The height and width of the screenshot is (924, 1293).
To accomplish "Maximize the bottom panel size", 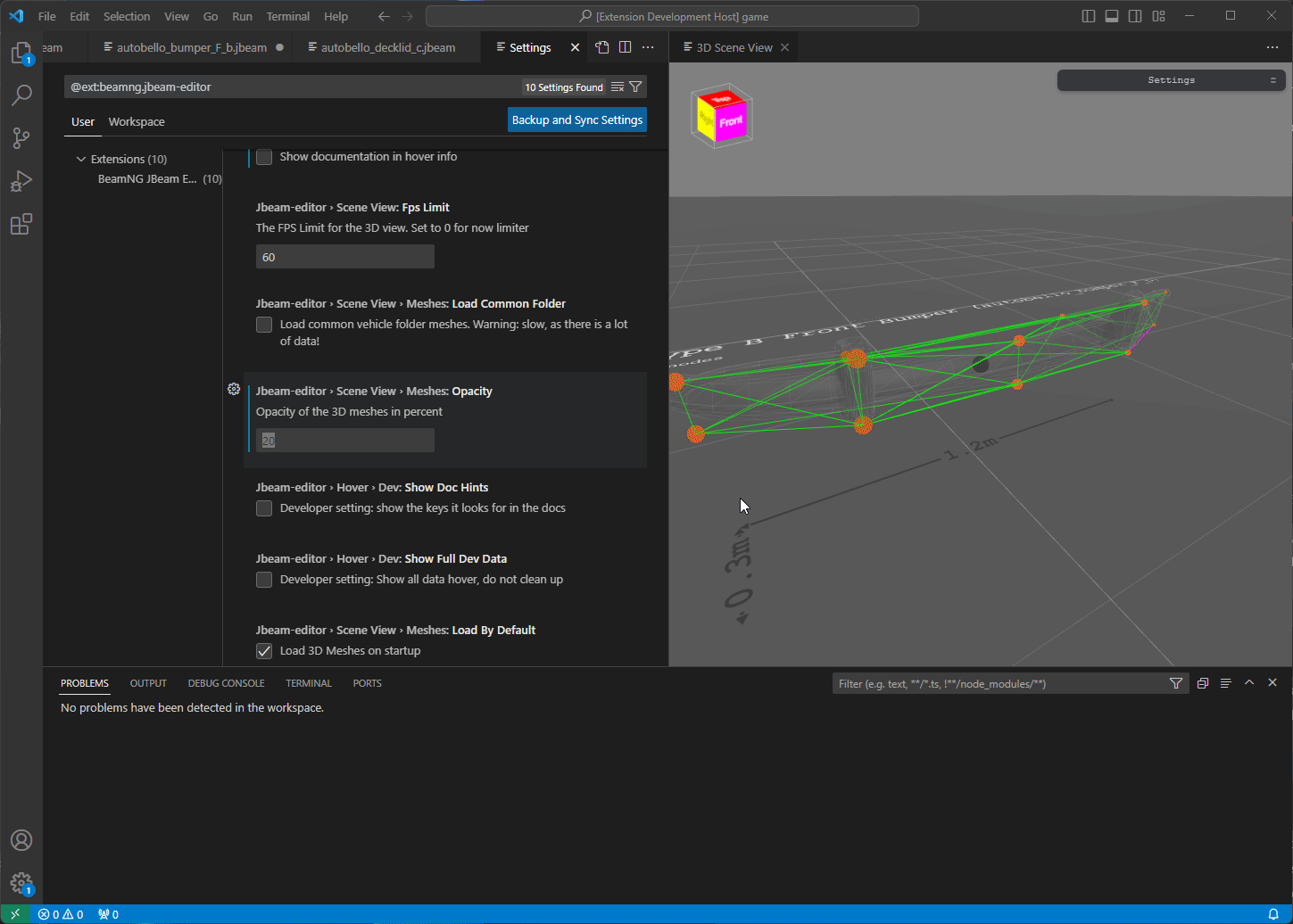I will [1249, 682].
